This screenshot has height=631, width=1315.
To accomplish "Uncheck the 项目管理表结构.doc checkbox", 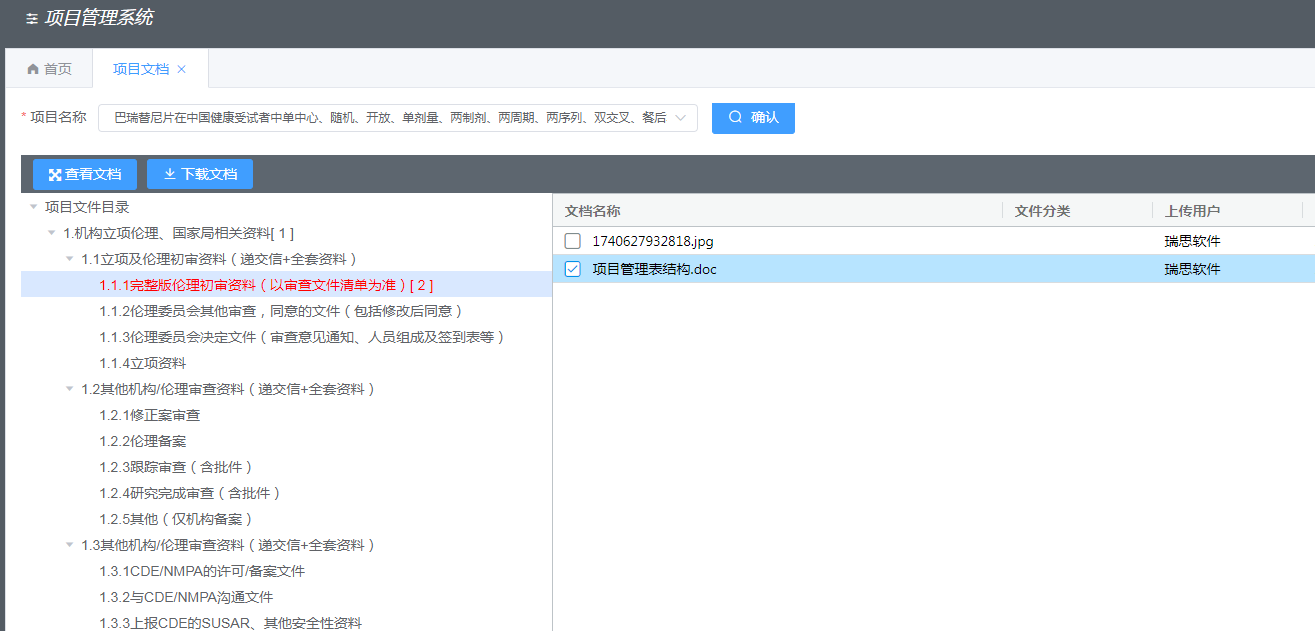I will (572, 269).
